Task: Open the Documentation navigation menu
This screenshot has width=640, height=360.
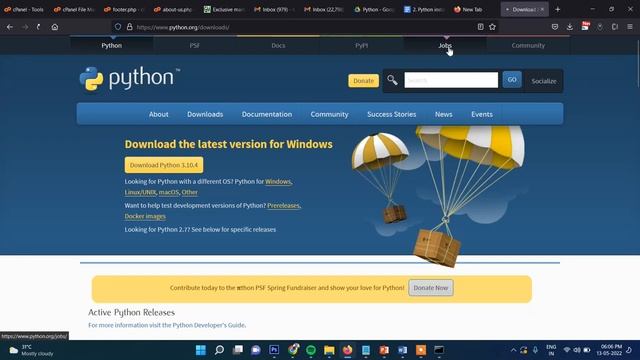Action: [267, 114]
